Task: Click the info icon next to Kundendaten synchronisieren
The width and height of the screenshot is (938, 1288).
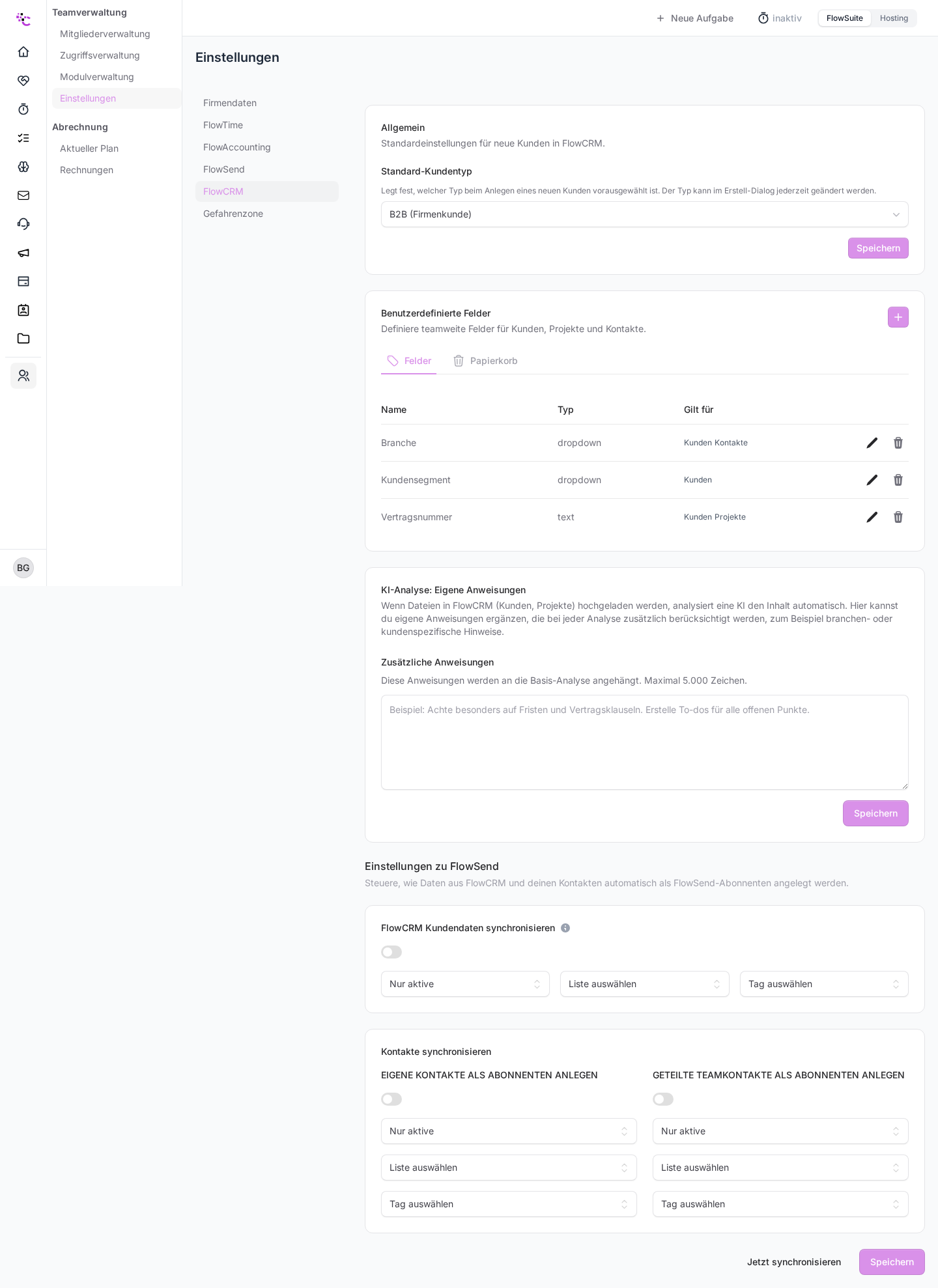Action: (x=565, y=928)
